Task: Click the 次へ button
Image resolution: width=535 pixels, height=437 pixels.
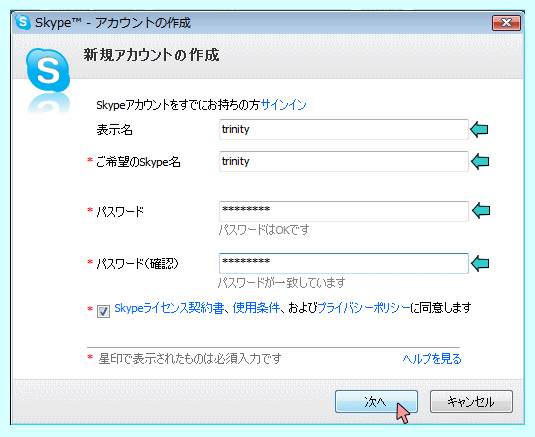Action: [376, 402]
